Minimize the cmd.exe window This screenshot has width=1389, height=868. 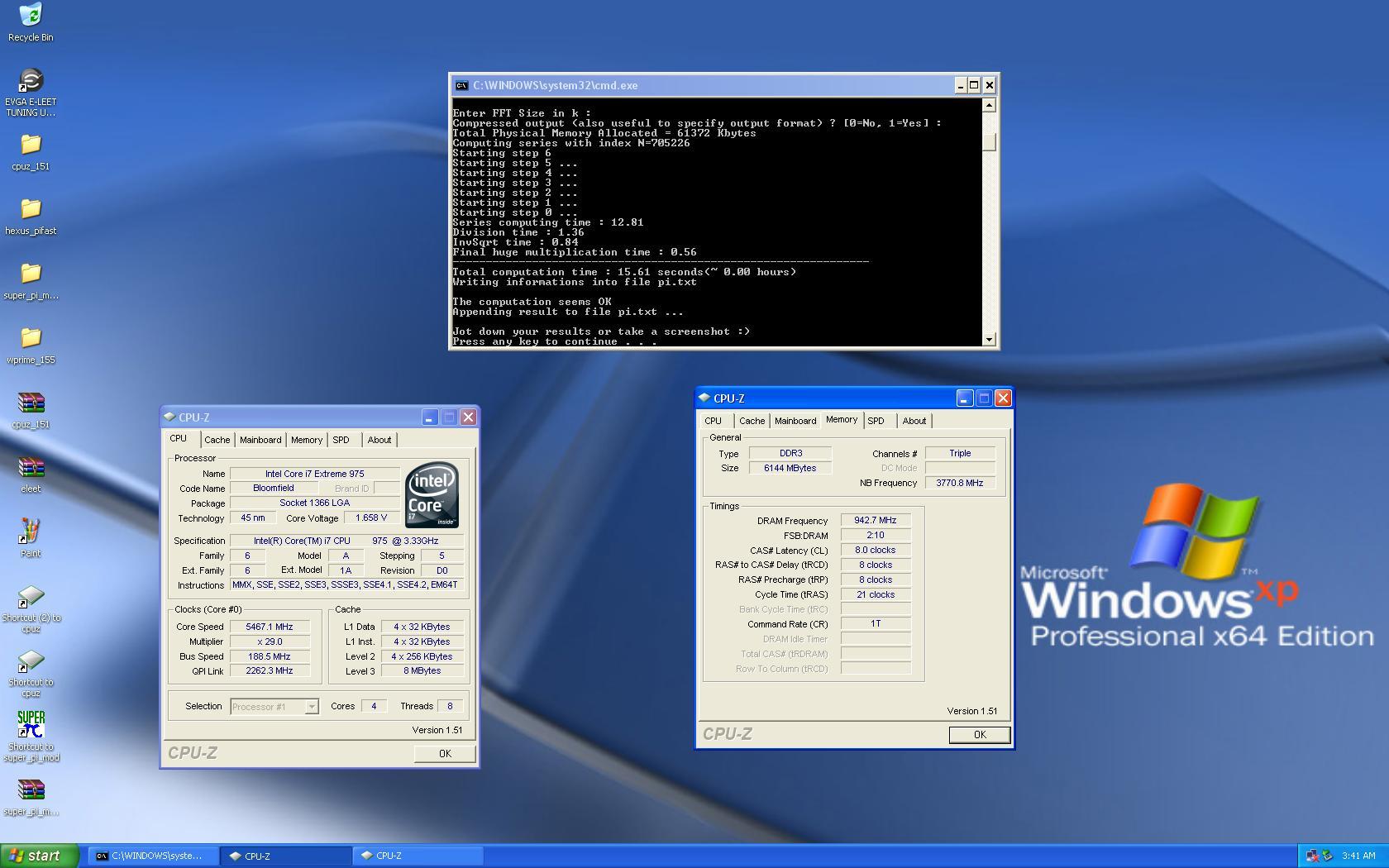[960, 85]
